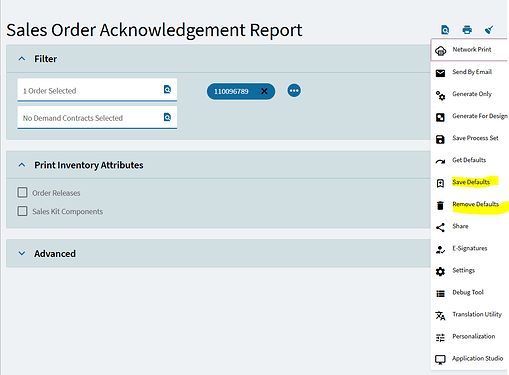The image size is (509, 375).
Task: Click the 110096789 order chip
Action: 241,91
